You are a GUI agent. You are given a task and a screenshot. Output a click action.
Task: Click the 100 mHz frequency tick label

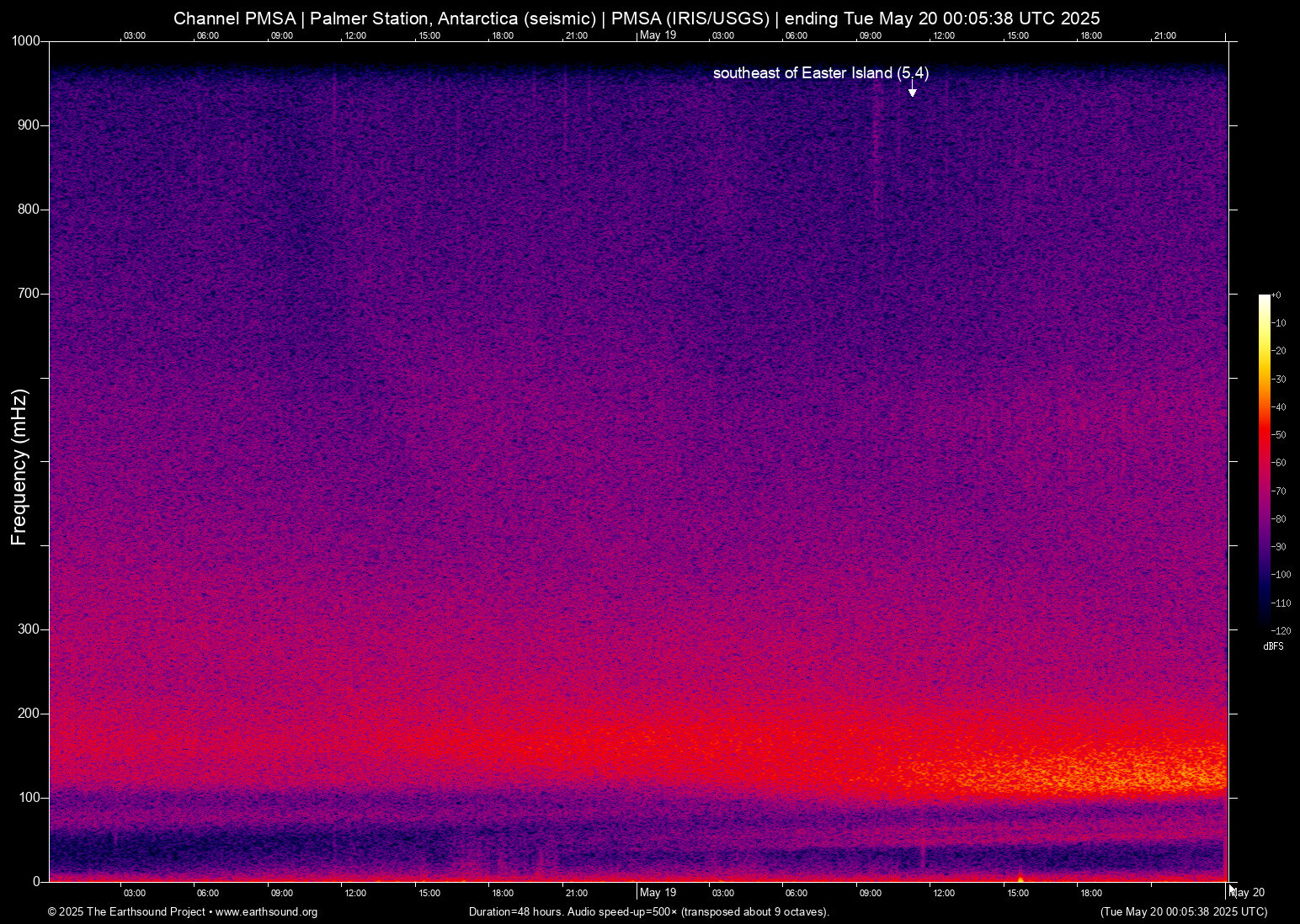29,798
